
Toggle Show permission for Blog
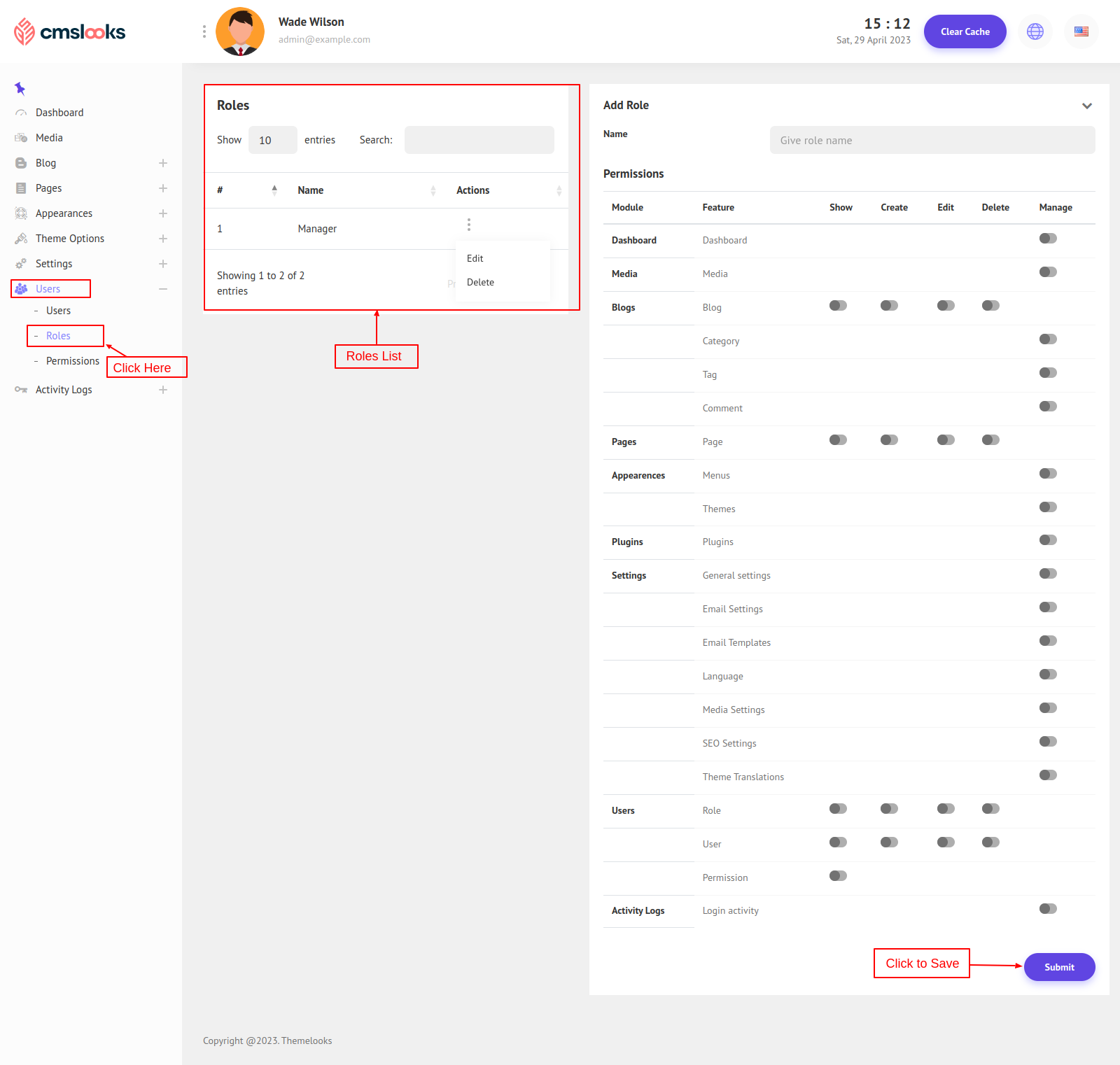point(837,306)
